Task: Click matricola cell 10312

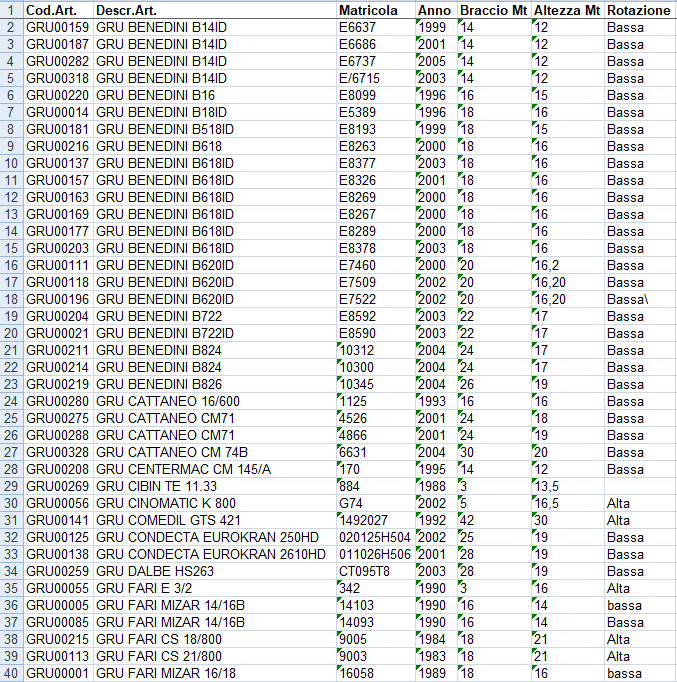Action: click(x=376, y=350)
